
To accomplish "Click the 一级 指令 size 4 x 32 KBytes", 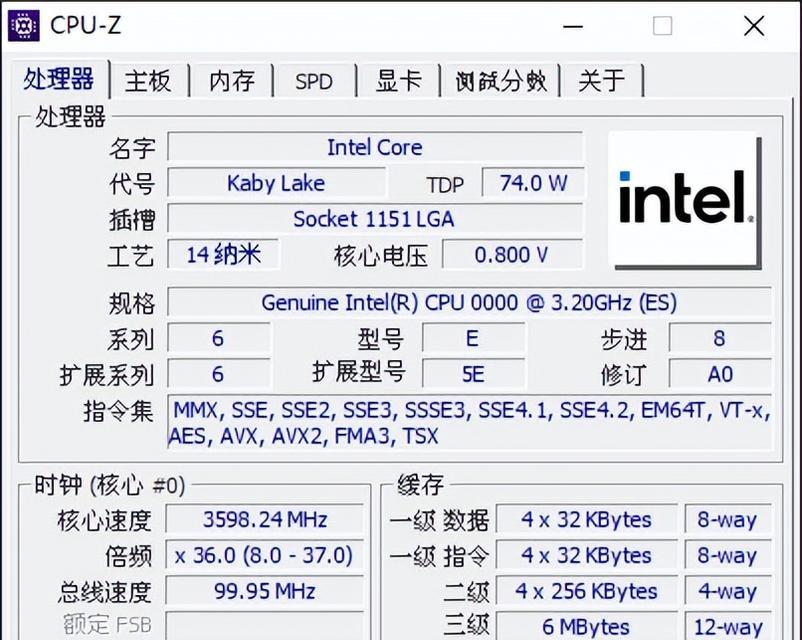I will (587, 556).
